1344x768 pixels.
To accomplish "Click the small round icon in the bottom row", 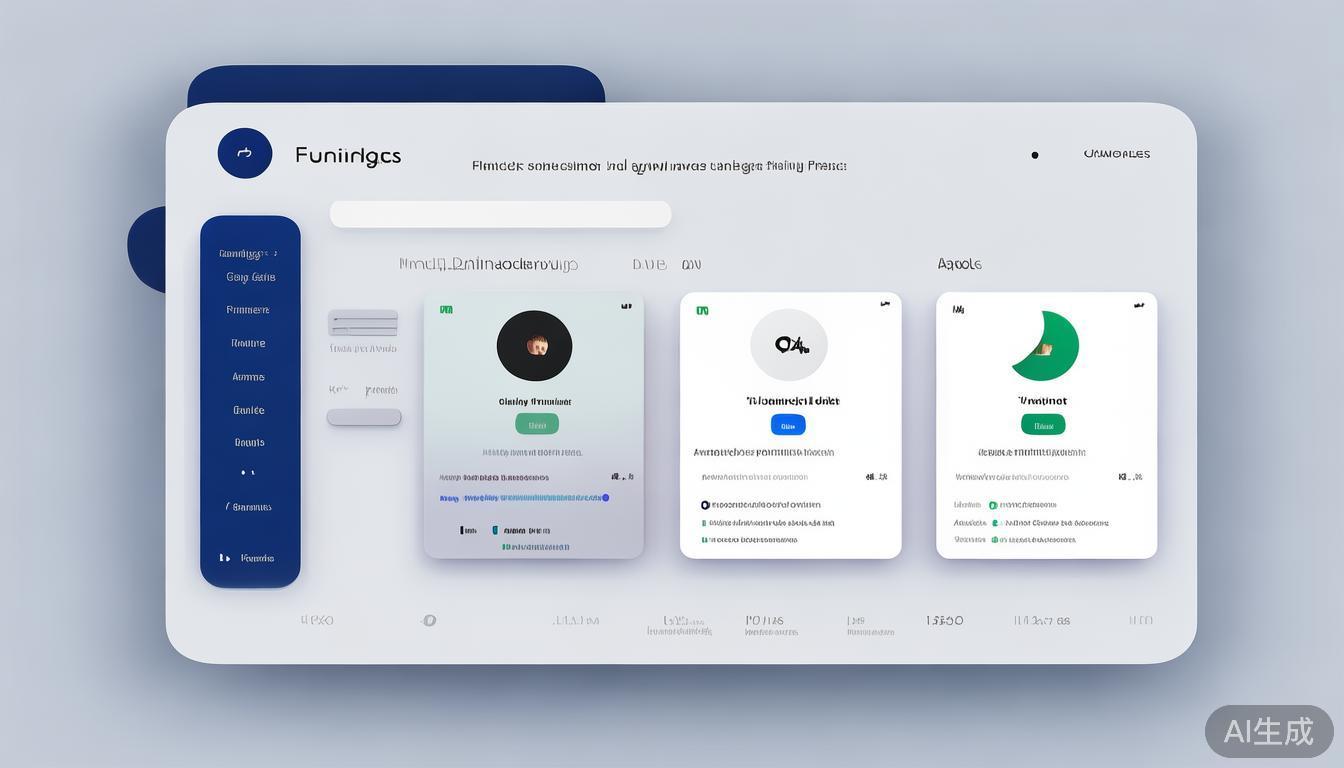I will tap(429, 620).
